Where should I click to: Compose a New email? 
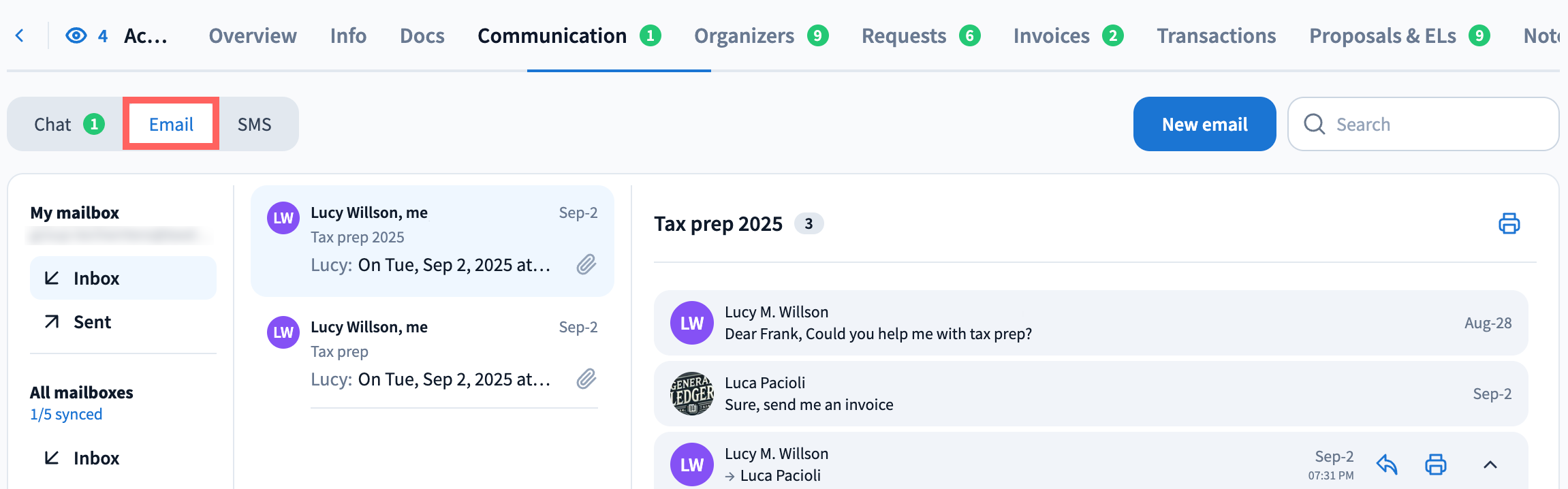[1204, 124]
